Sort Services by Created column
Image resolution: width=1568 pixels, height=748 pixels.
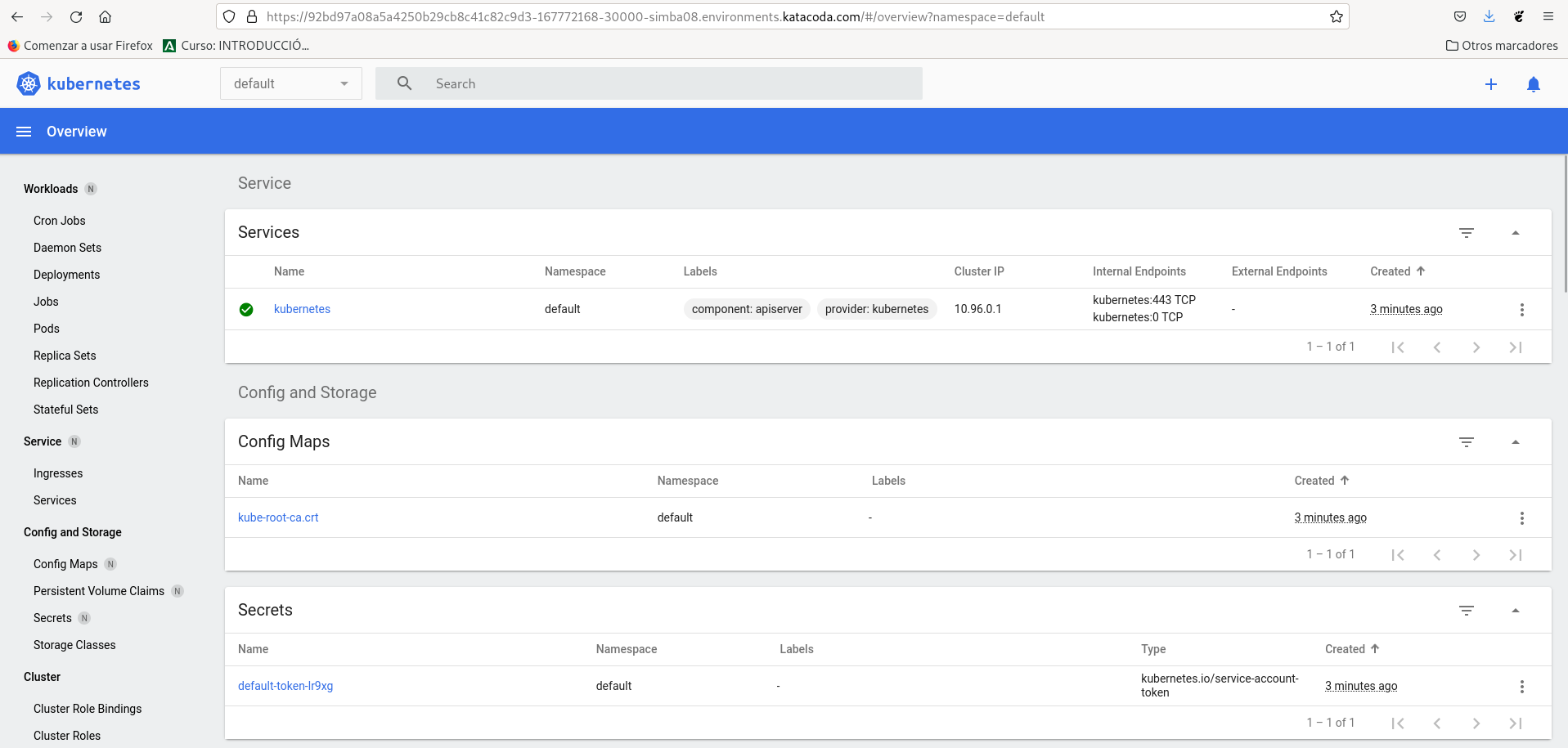[x=1398, y=271]
